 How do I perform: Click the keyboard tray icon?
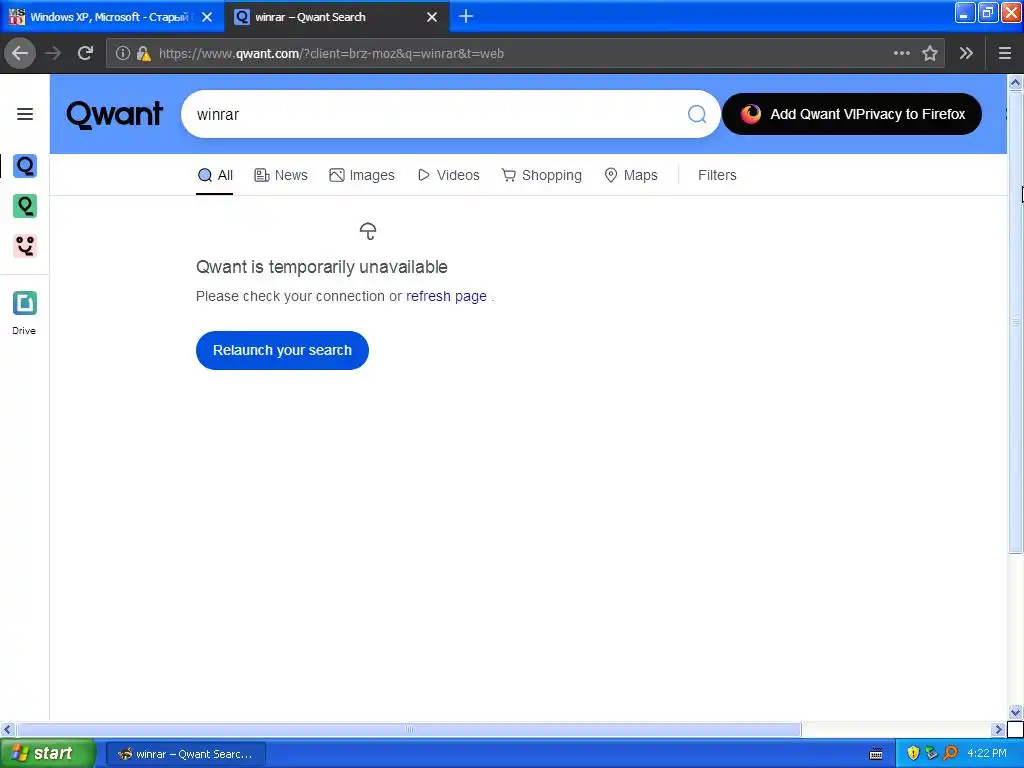point(876,754)
